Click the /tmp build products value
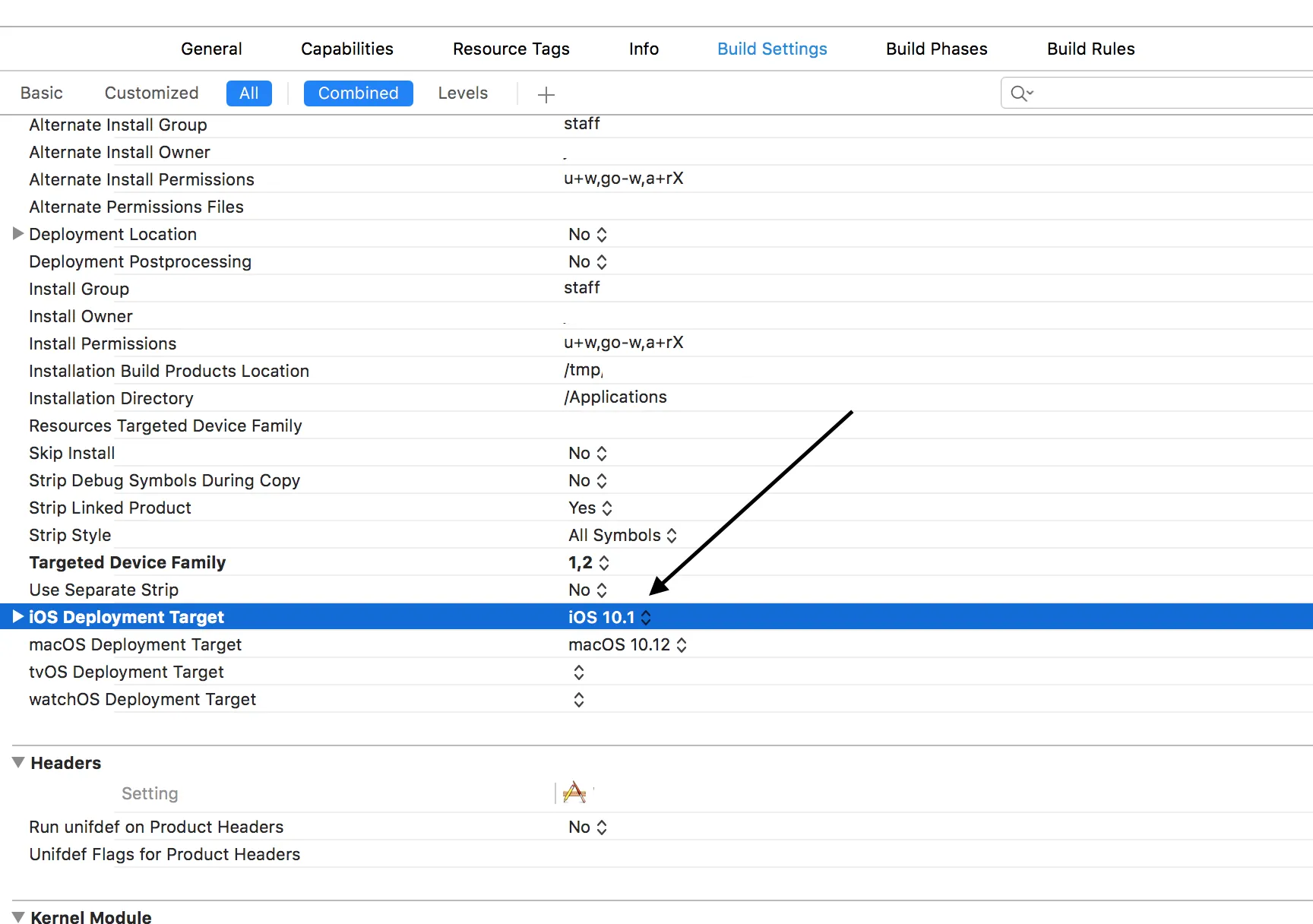This screenshot has height=924, width=1313. point(584,369)
